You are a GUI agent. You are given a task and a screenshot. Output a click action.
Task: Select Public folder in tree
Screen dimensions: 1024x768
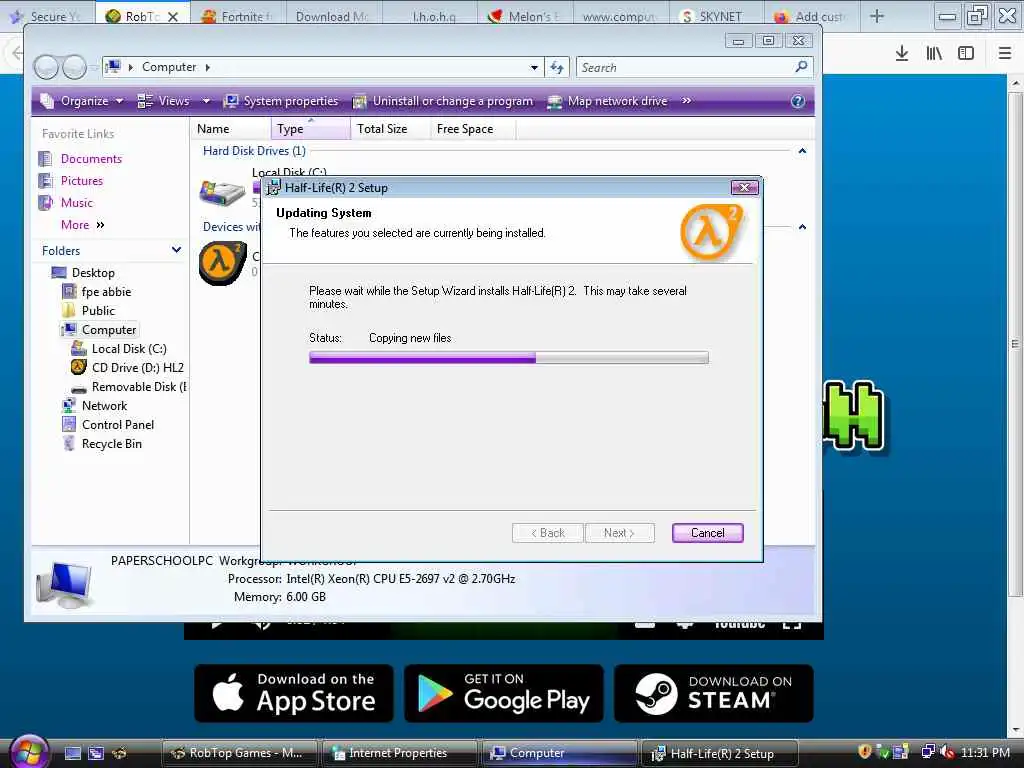point(98,310)
